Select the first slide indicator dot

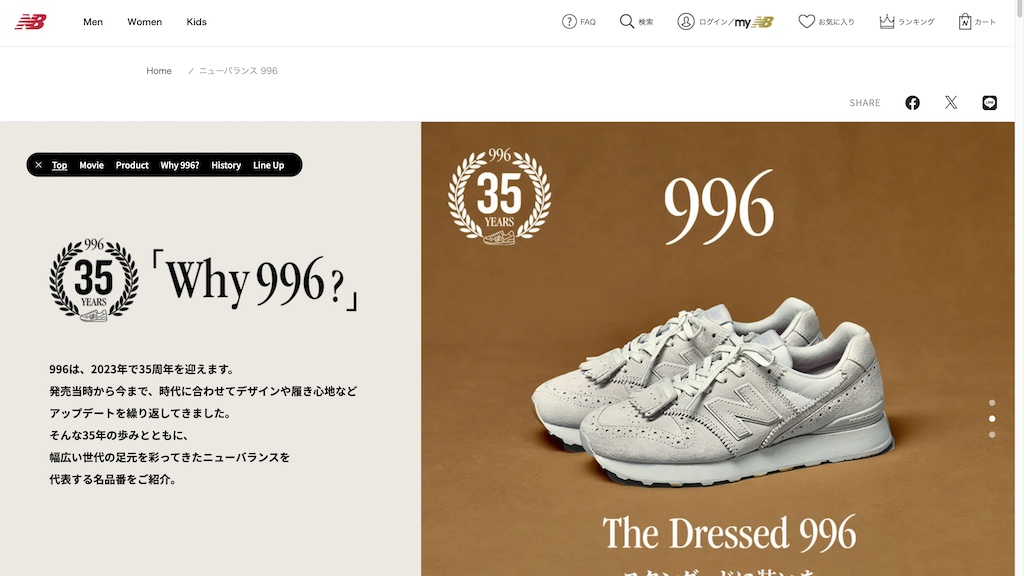(992, 403)
